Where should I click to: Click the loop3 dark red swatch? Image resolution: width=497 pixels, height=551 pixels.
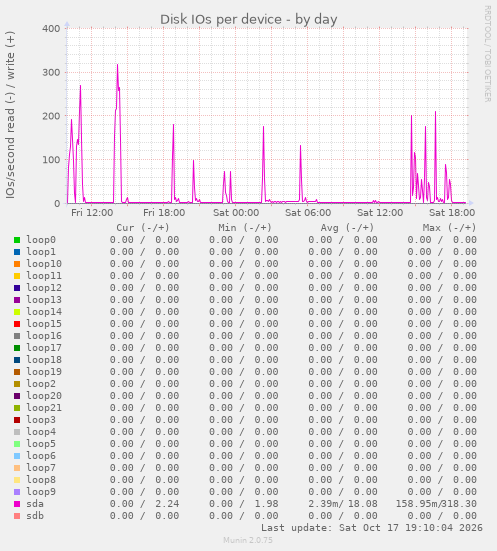click(x=17, y=420)
